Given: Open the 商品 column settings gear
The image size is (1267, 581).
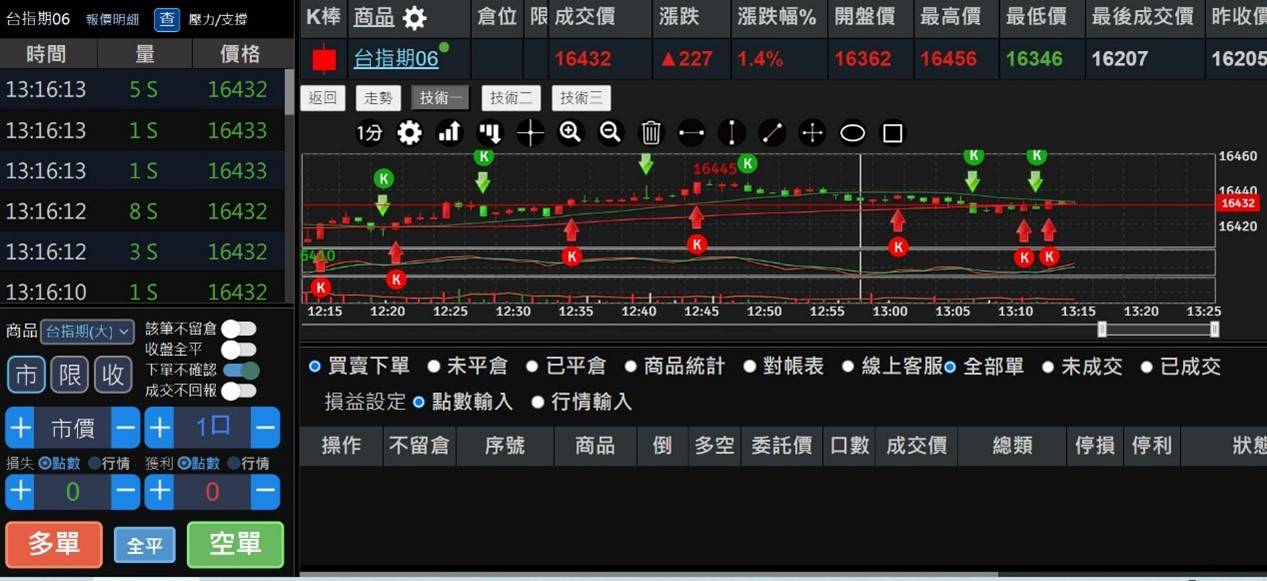Looking at the screenshot, I should (x=414, y=18).
